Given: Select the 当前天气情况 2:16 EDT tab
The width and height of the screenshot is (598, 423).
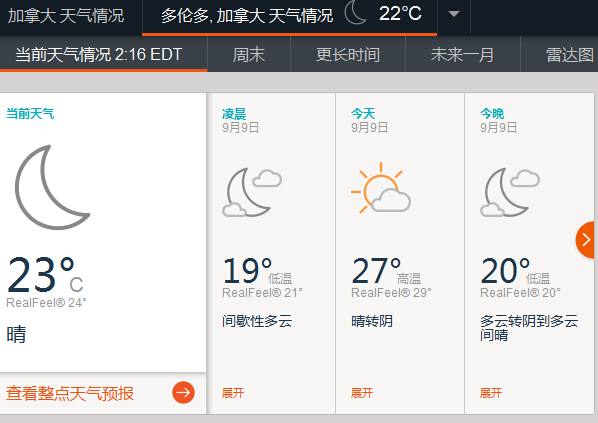Looking at the screenshot, I should [x=99, y=54].
